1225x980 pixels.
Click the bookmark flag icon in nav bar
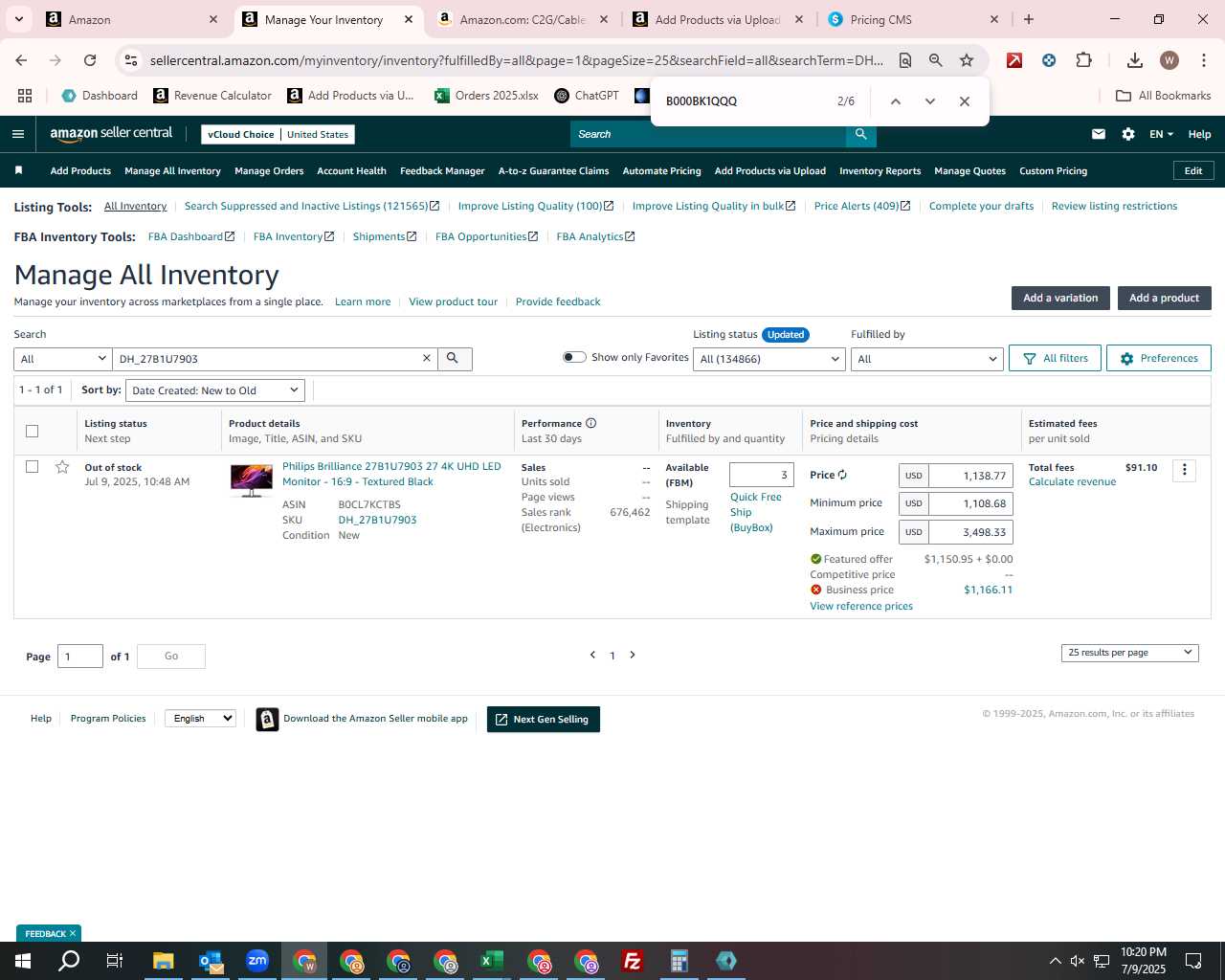(x=18, y=170)
